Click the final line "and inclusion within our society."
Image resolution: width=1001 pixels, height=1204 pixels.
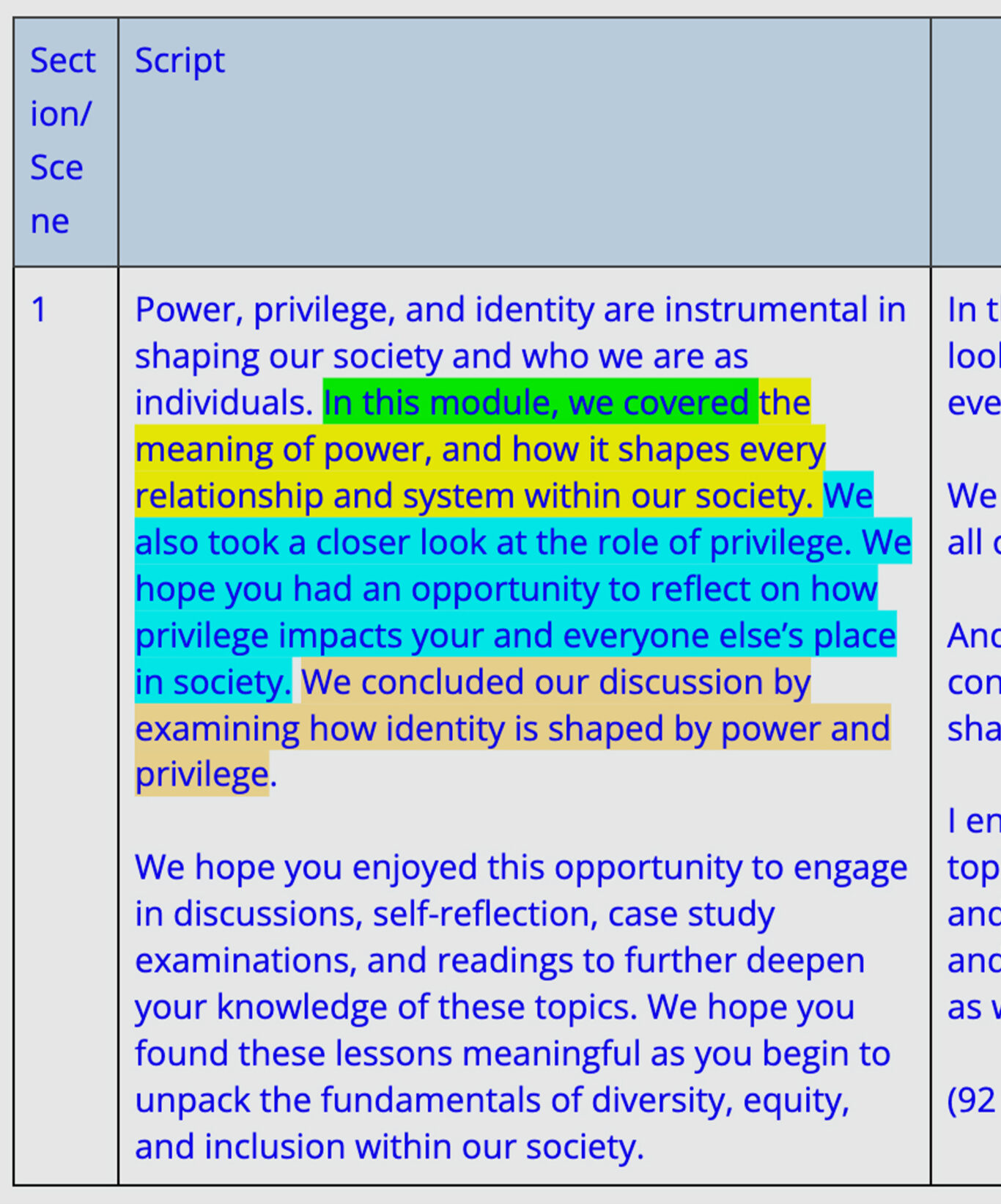[388, 1147]
